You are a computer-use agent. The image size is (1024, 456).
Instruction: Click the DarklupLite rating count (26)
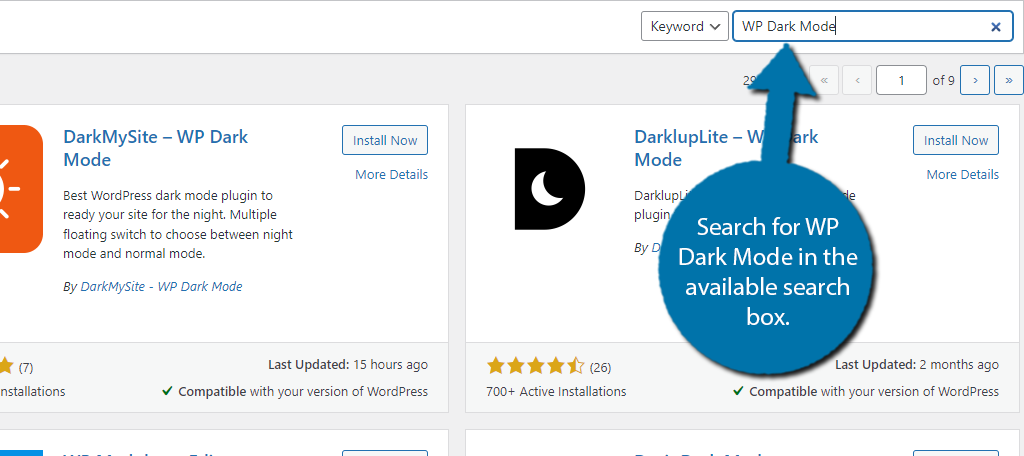click(x=600, y=368)
